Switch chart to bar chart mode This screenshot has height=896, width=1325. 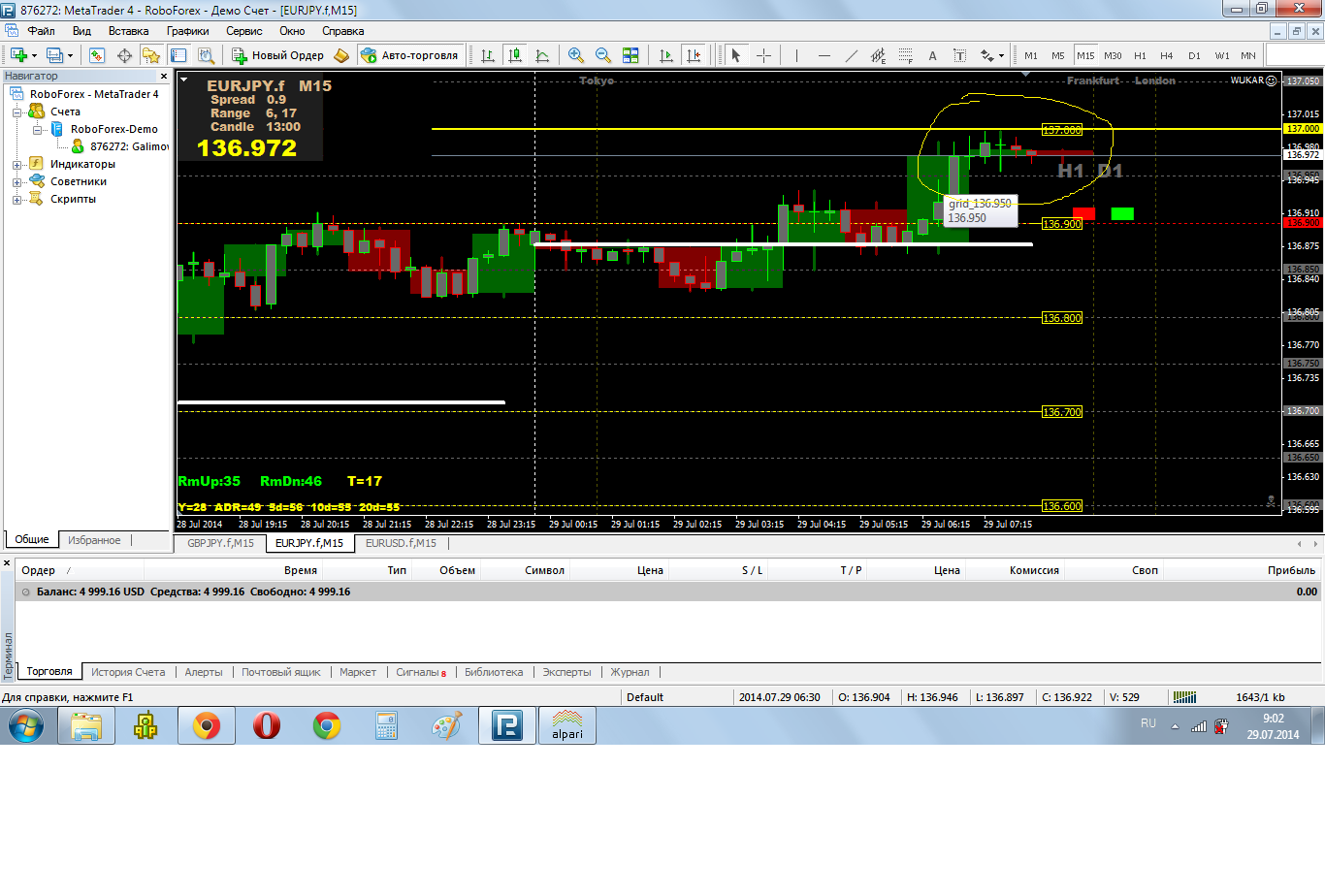(x=488, y=55)
